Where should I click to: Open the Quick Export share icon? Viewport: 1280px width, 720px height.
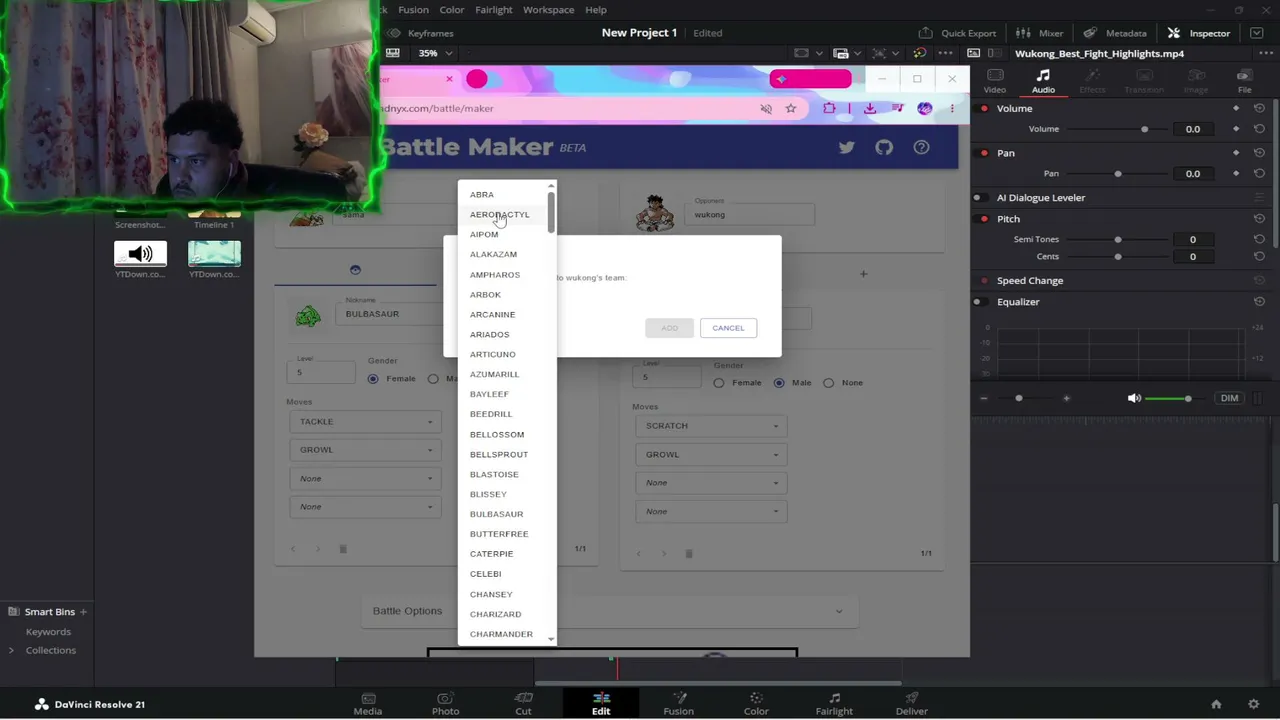(925, 33)
